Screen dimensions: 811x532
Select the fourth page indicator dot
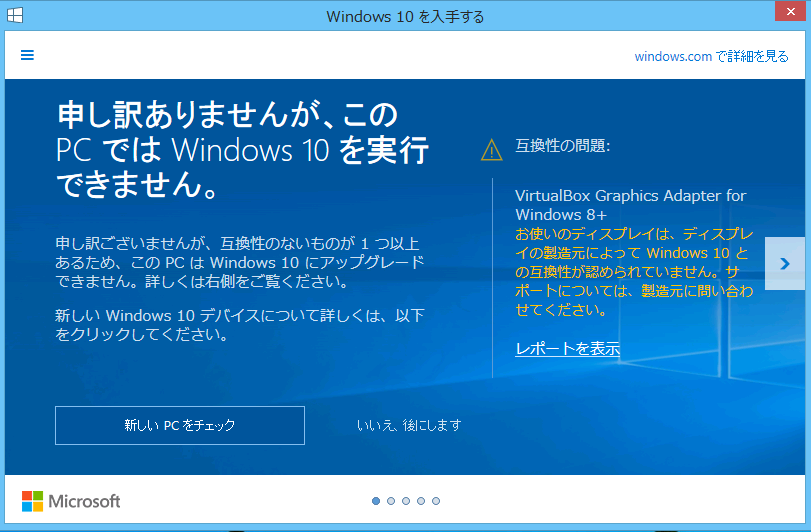click(421, 501)
